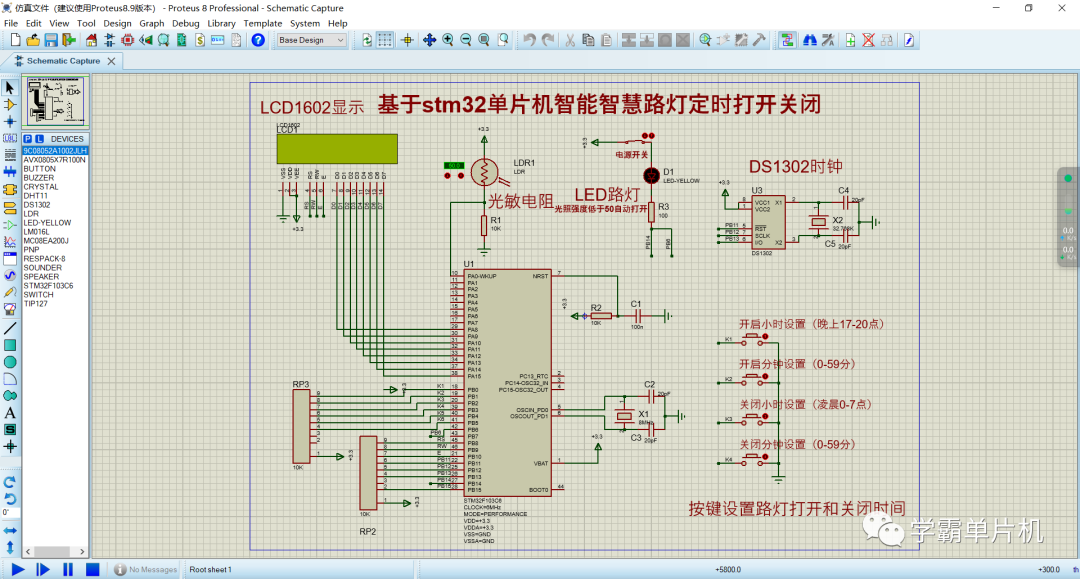Click the Property Assignment Tool icon
The width and height of the screenshot is (1080, 579).
point(829,40)
